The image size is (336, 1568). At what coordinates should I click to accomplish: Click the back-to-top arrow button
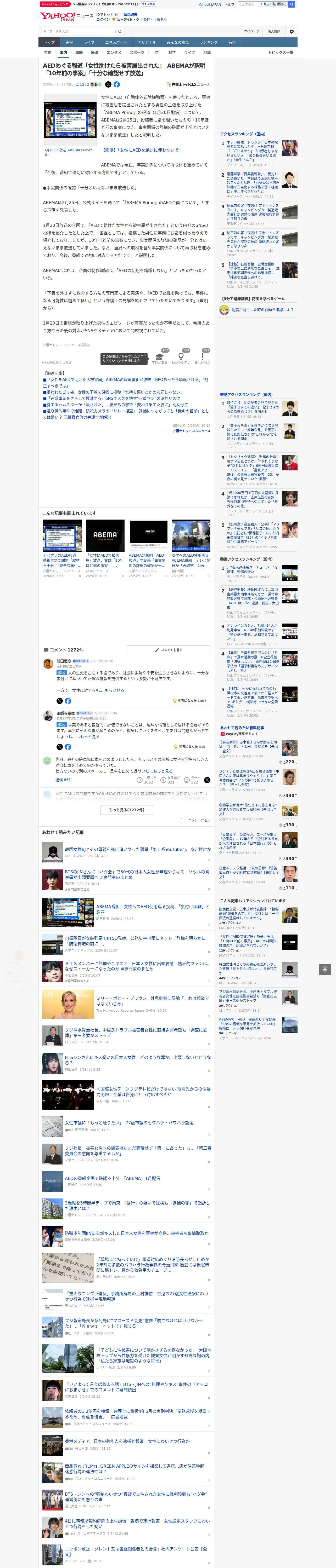click(x=324, y=969)
